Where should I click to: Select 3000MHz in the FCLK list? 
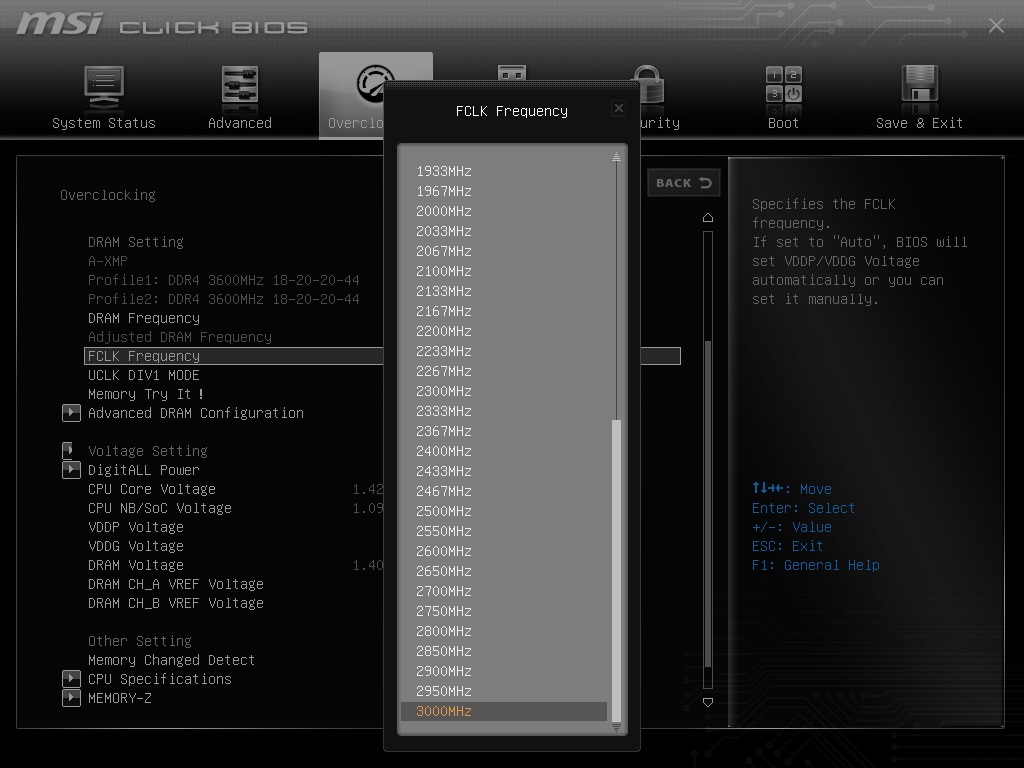pyautogui.click(x=504, y=711)
